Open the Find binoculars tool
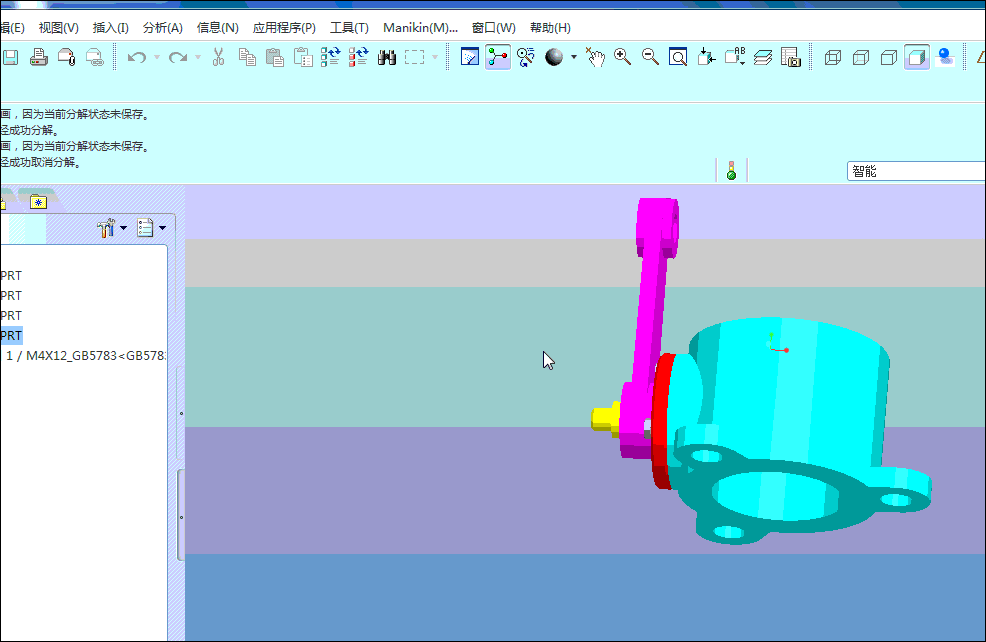Image resolution: width=986 pixels, height=642 pixels. coord(387,58)
